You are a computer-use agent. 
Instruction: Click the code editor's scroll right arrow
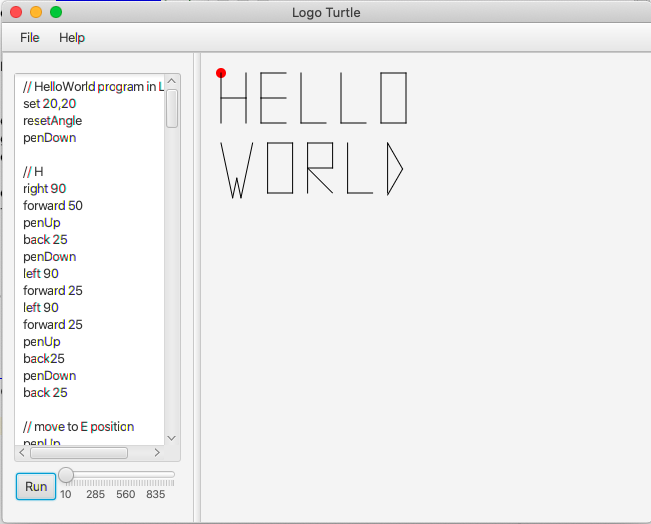(156, 452)
